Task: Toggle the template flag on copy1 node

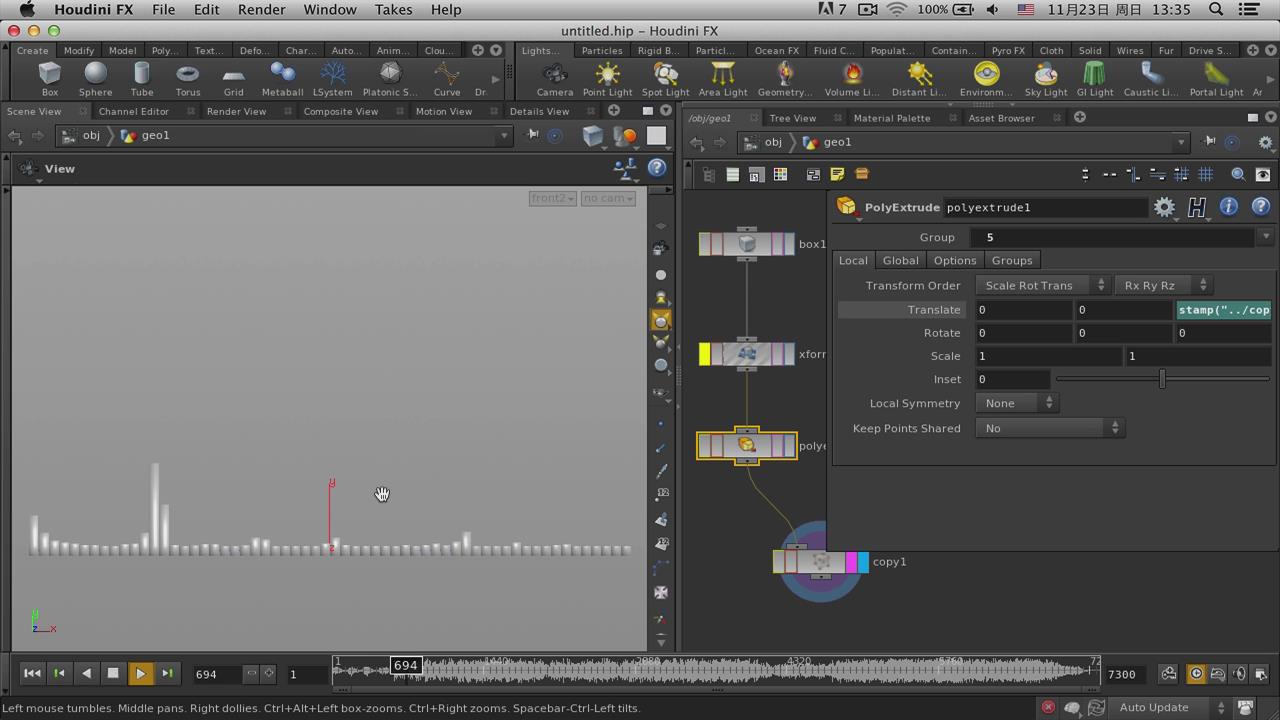Action: [851, 562]
